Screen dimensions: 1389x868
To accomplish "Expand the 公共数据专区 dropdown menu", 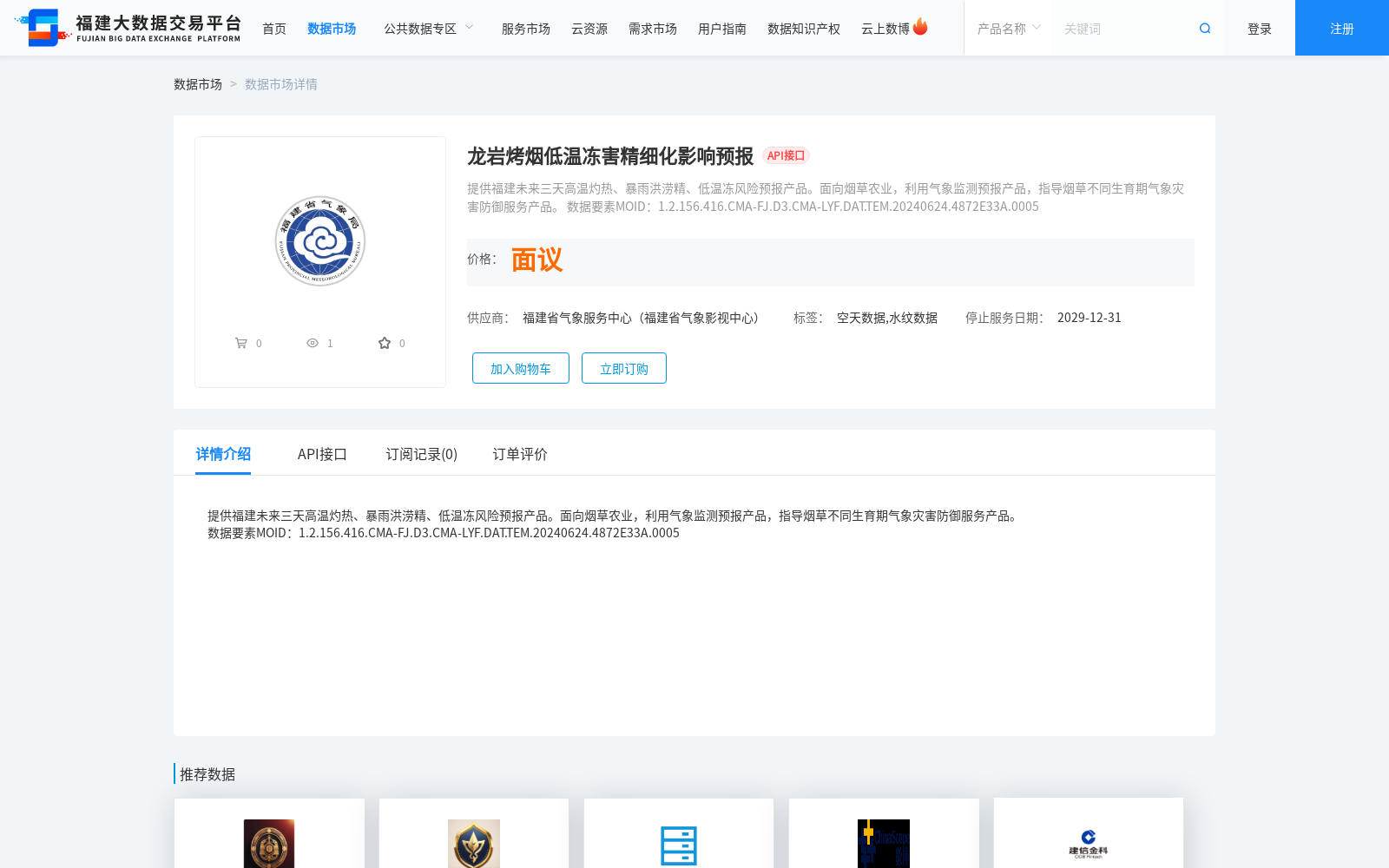I will pos(429,29).
